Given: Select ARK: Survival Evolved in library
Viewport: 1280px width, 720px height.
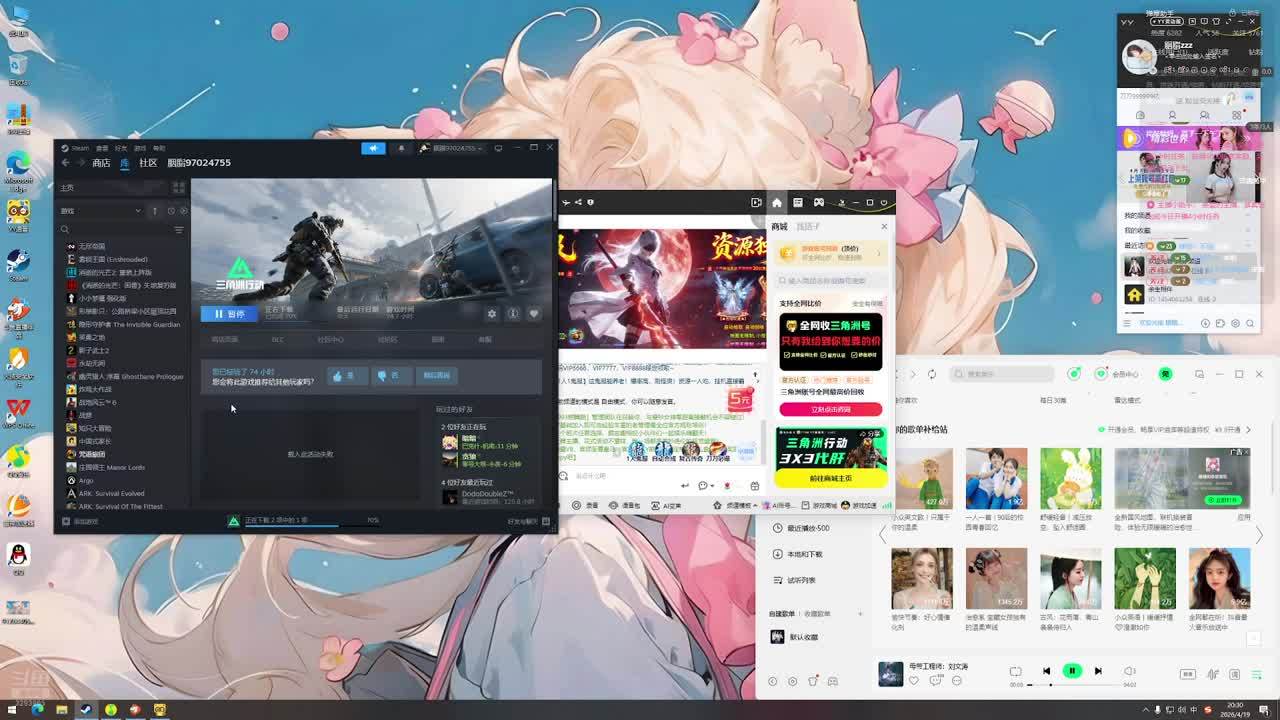Looking at the screenshot, I should pos(111,493).
